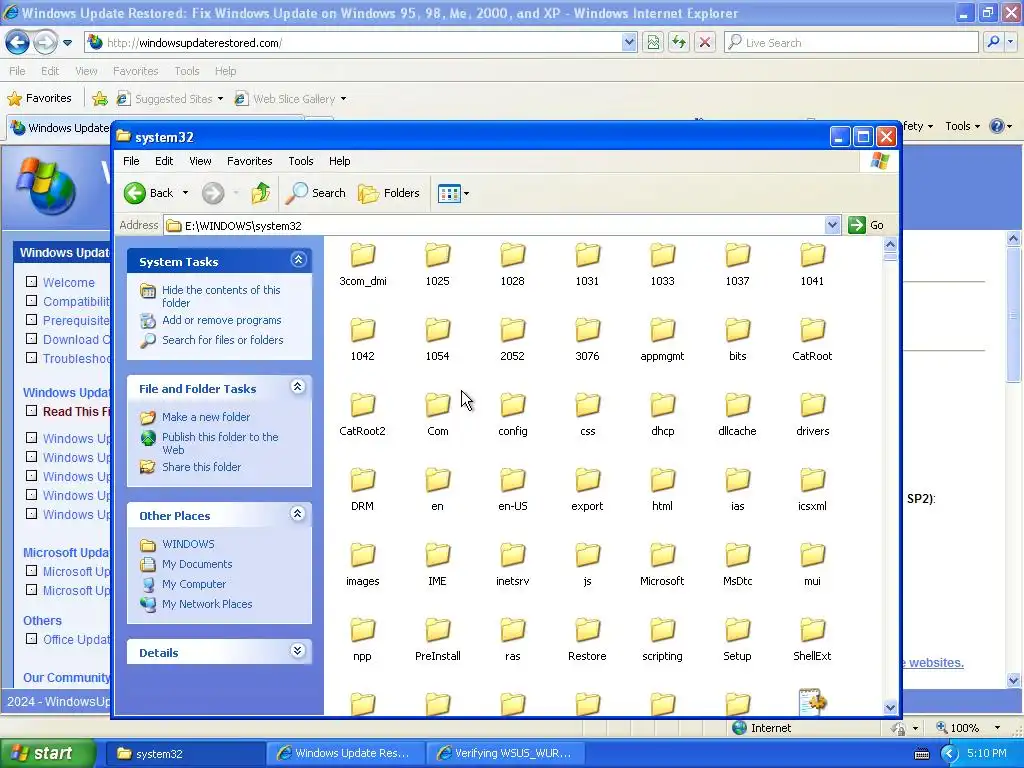This screenshot has width=1024, height=768.
Task: Click Hide the contents of this folder
Action: pyautogui.click(x=221, y=296)
